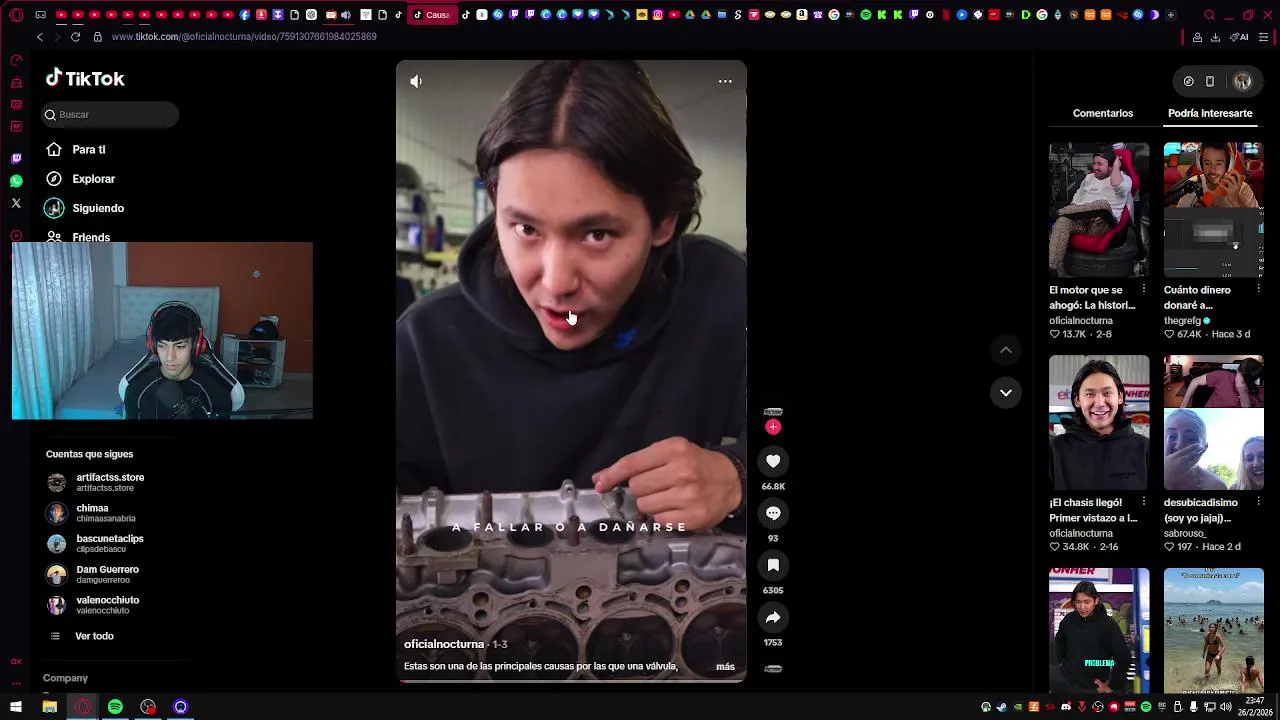Image resolution: width=1280 pixels, height=720 pixels.
Task: Expand followed accounts with Ver todo
Action: pos(94,636)
